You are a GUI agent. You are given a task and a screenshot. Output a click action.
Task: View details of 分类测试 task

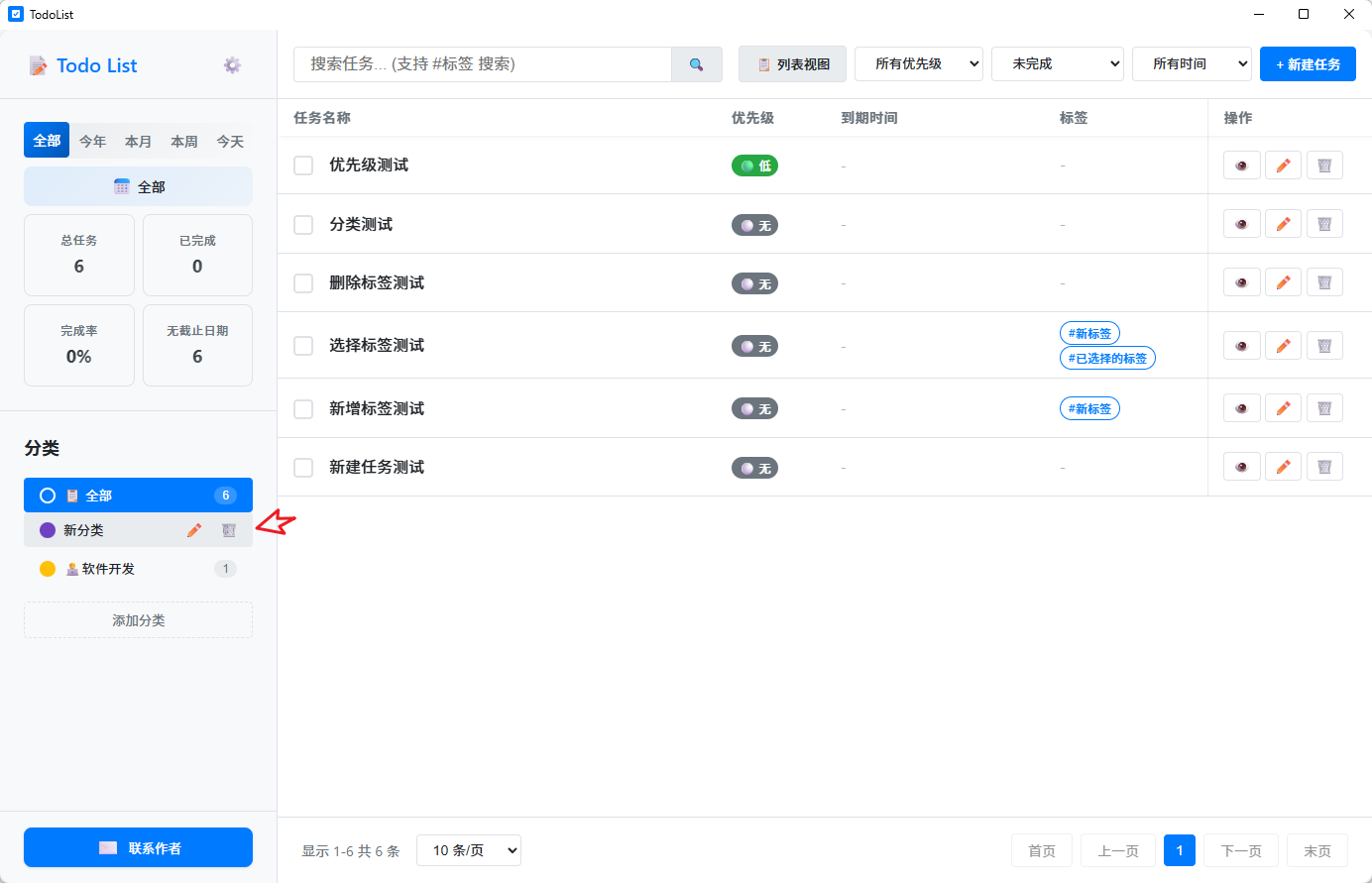pos(1241,224)
